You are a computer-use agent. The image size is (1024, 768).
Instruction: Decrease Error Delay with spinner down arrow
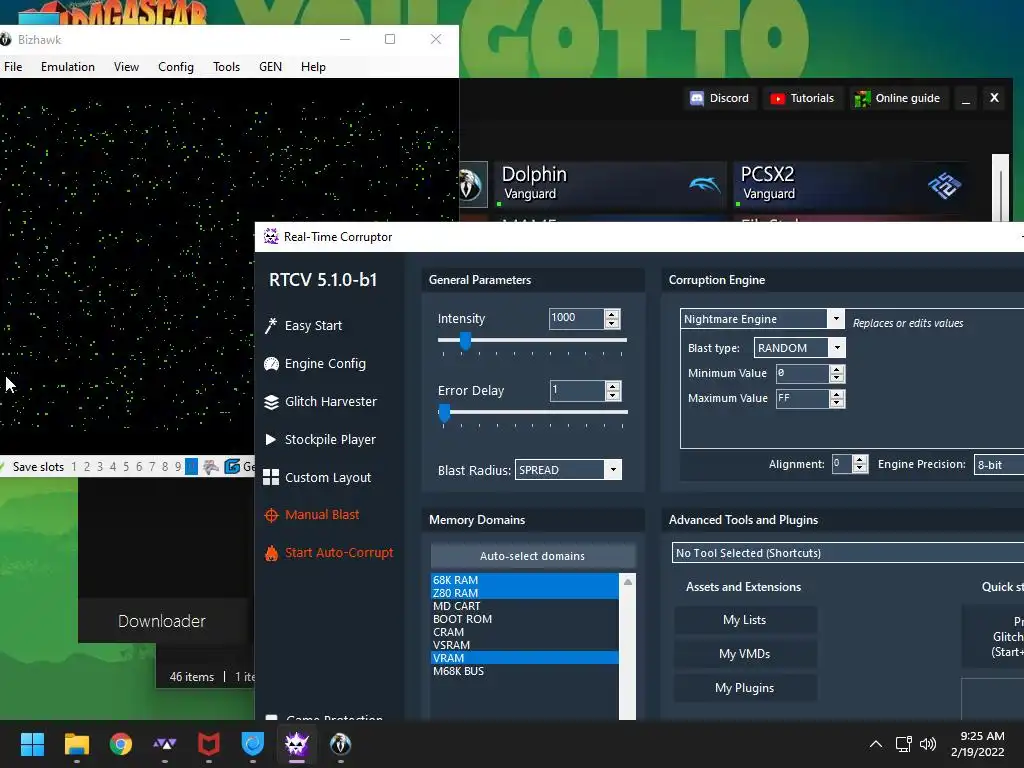613,396
